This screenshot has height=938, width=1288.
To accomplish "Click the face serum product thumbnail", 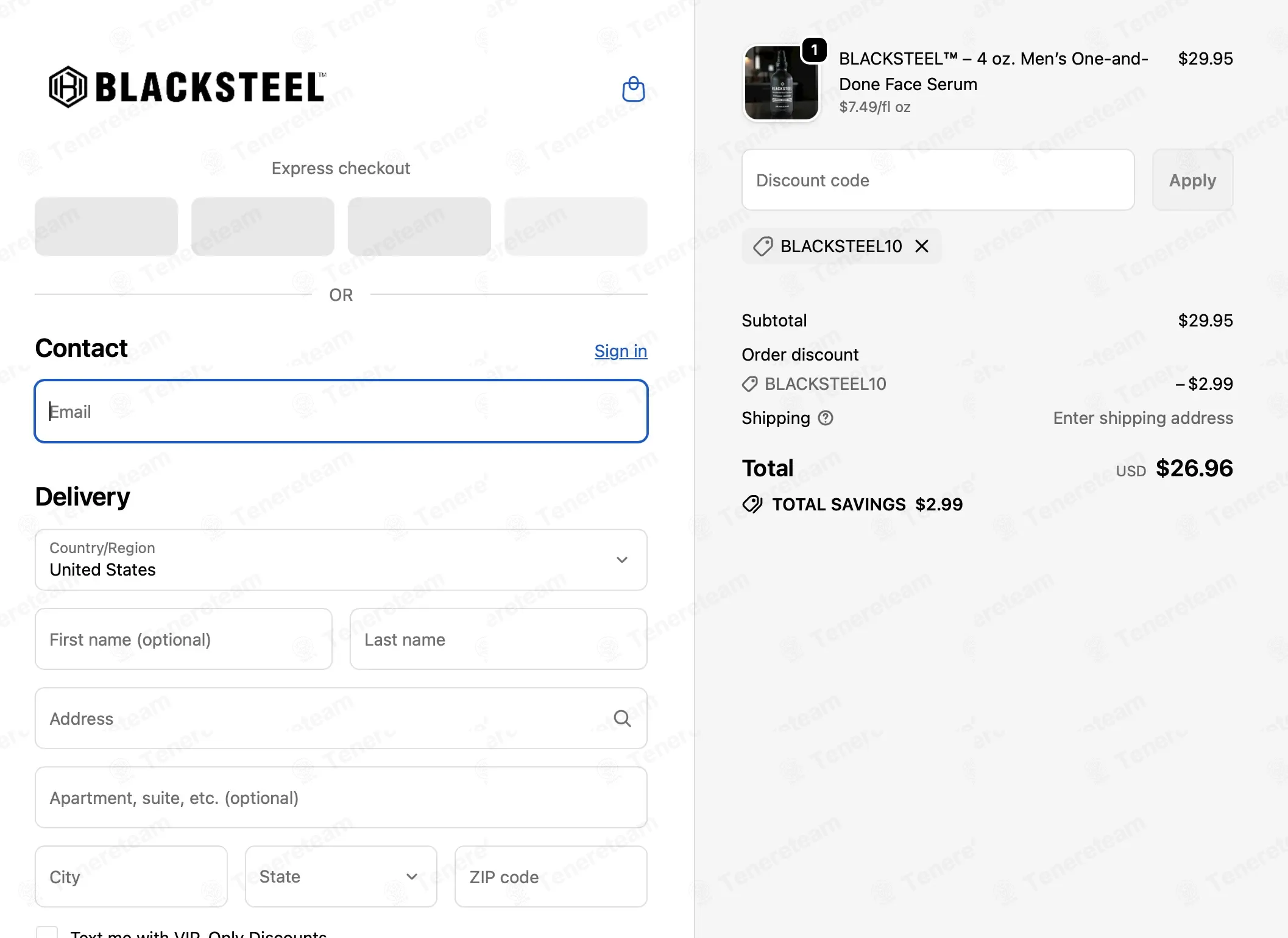I will (x=781, y=83).
